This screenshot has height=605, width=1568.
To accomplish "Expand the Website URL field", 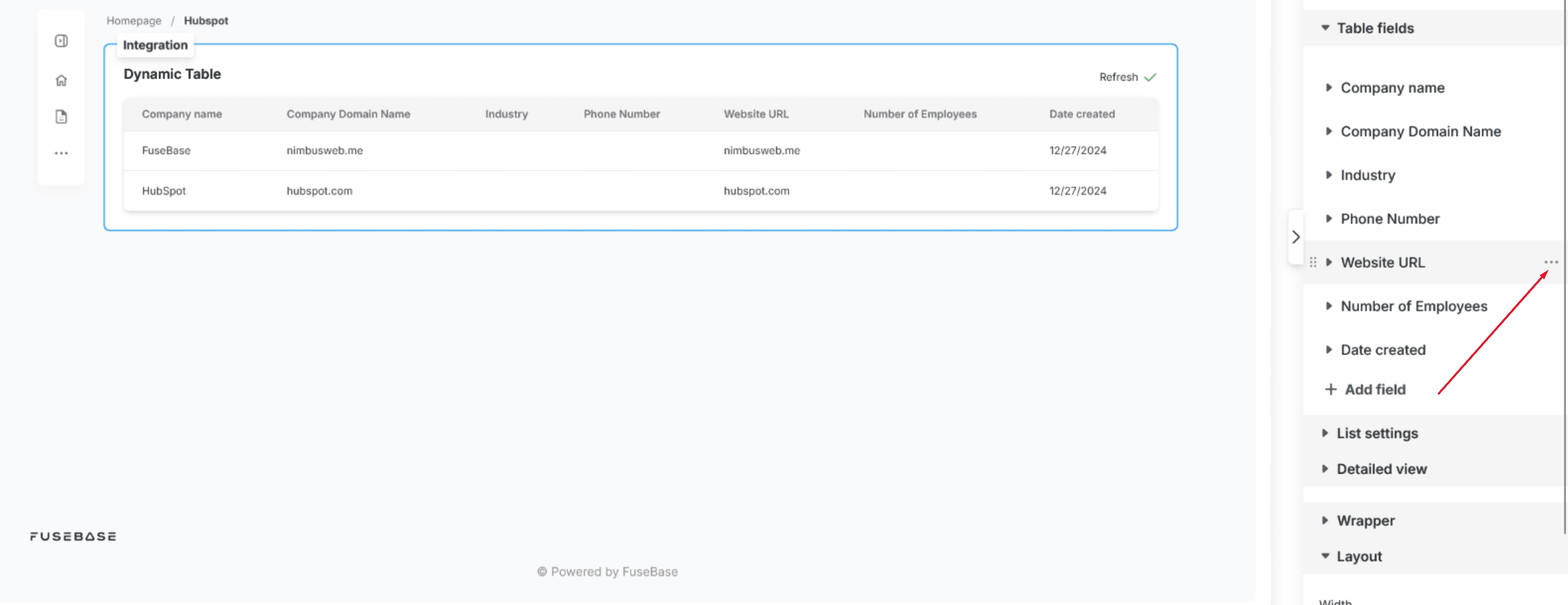I will [1328, 262].
